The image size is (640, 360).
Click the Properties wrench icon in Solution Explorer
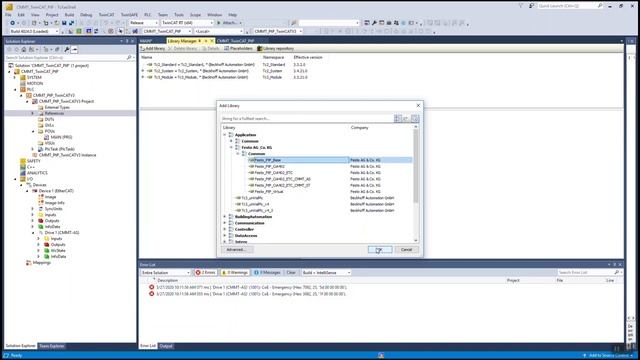[x=67, y=49]
